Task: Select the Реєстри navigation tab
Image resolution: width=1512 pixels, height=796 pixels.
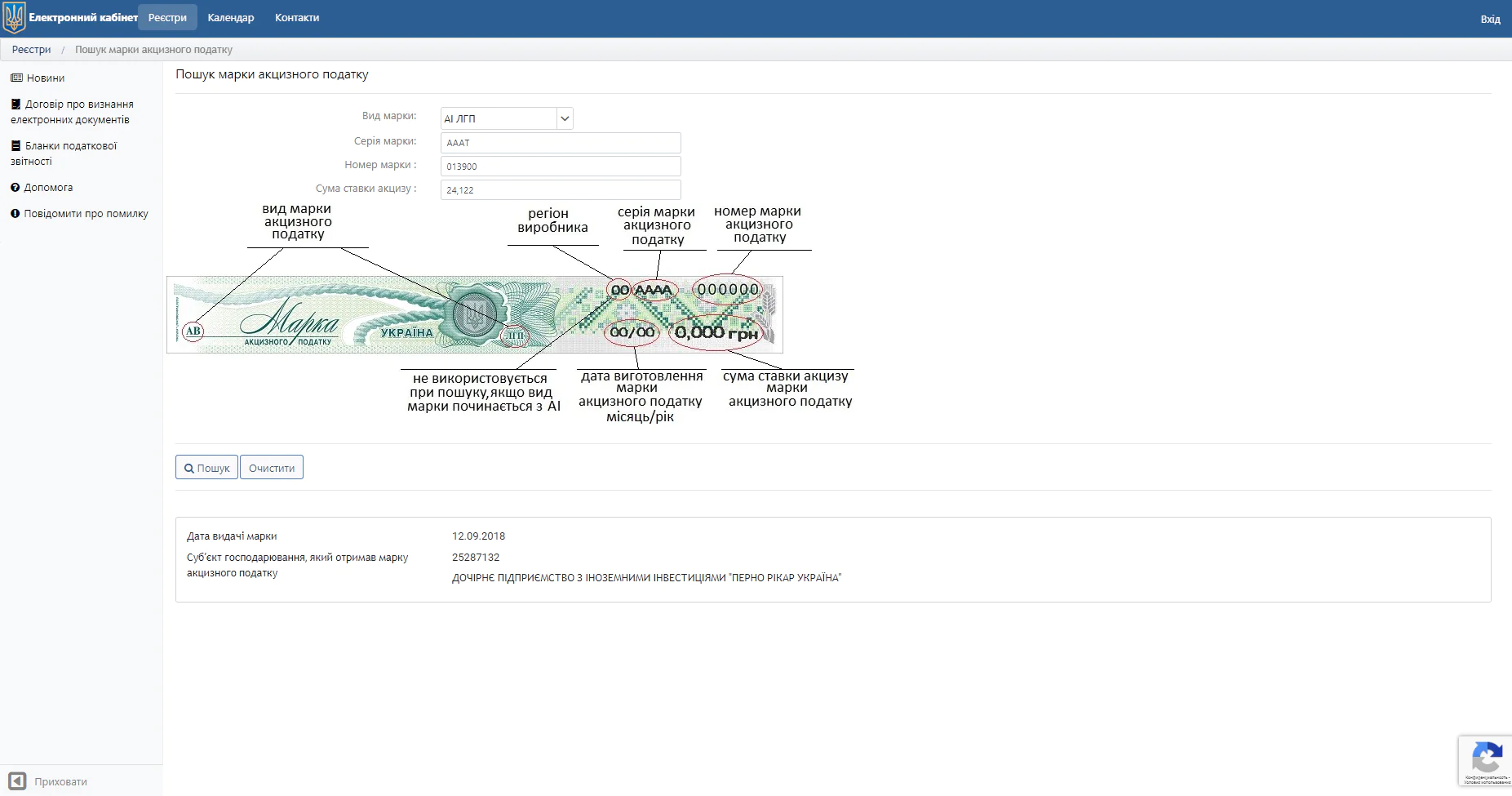Action: point(167,16)
